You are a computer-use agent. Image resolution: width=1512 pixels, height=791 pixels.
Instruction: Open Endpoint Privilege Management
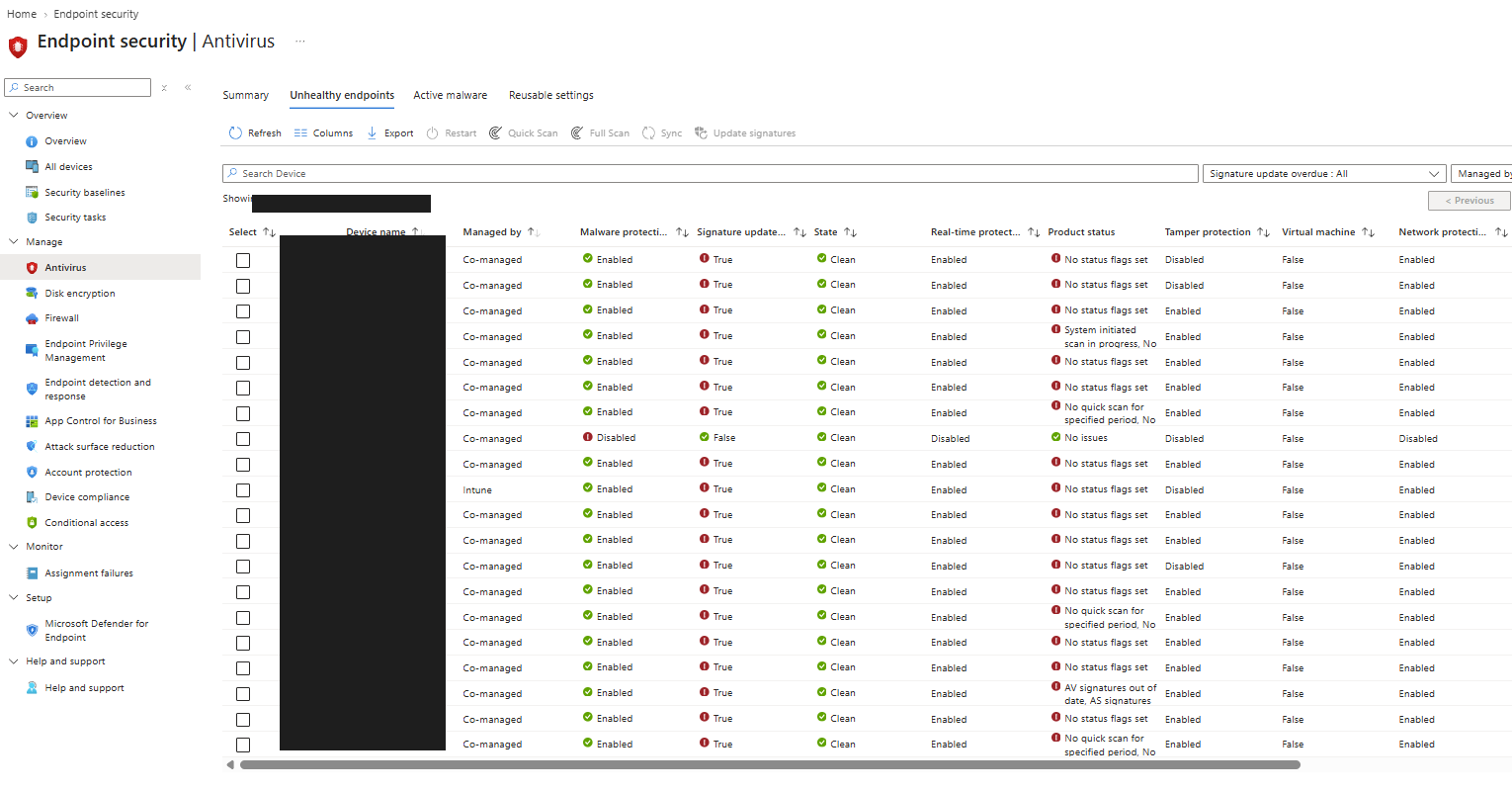pyautogui.click(x=86, y=351)
